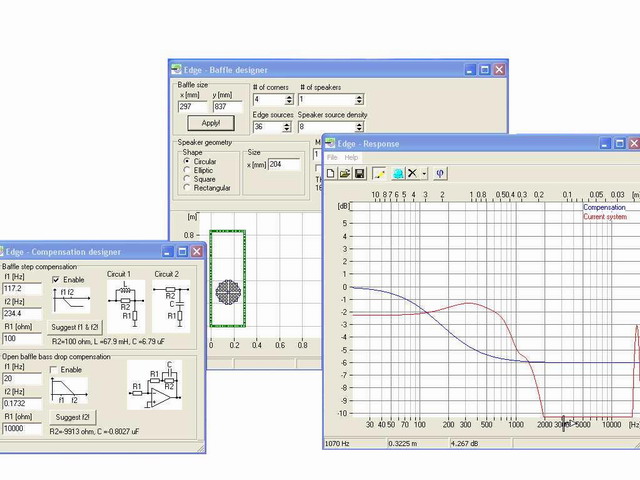This screenshot has height=480, width=640.
Task: Select the Square shape radio button
Action: pos(187,179)
